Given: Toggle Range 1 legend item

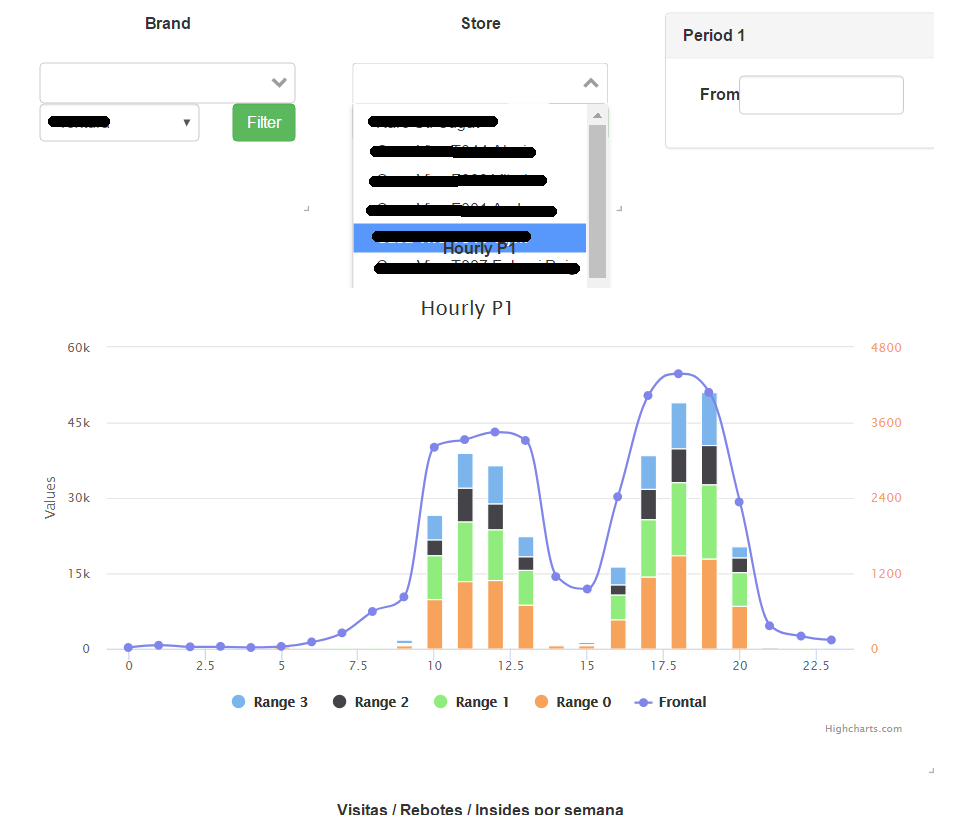Looking at the screenshot, I should (472, 702).
